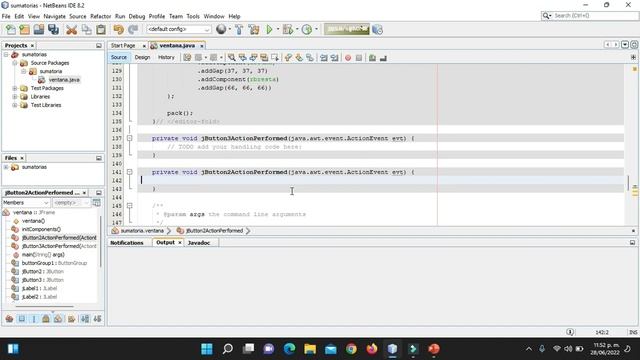The image size is (640, 360).
Task: Collapse the sumatorias project node in Projects
Action: 6,54
